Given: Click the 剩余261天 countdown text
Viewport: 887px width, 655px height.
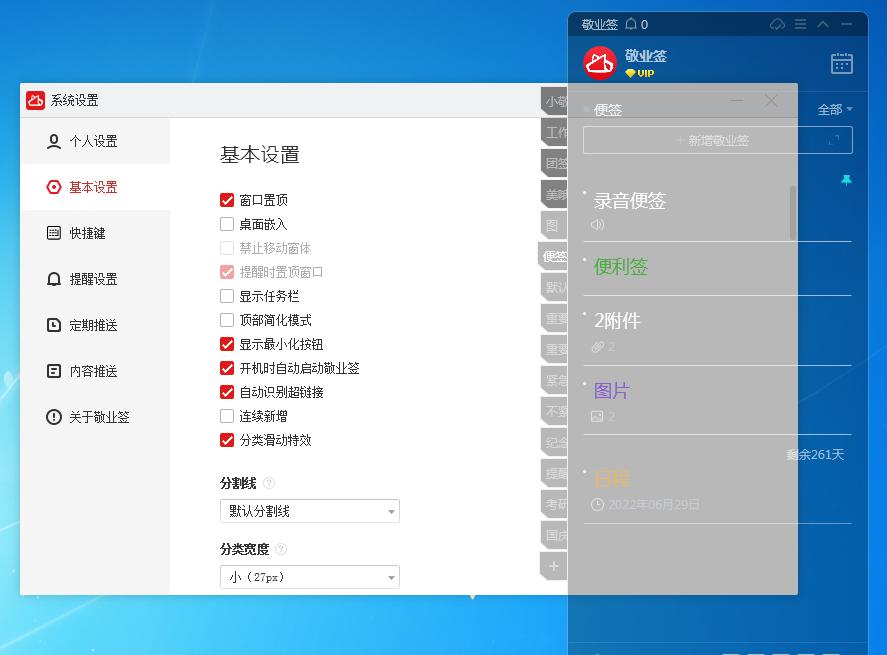Looking at the screenshot, I should point(815,455).
